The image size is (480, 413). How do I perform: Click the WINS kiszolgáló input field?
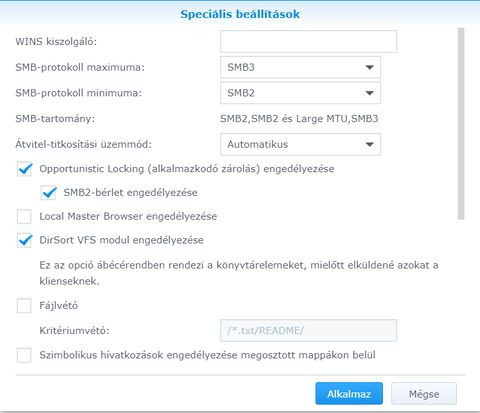point(308,42)
